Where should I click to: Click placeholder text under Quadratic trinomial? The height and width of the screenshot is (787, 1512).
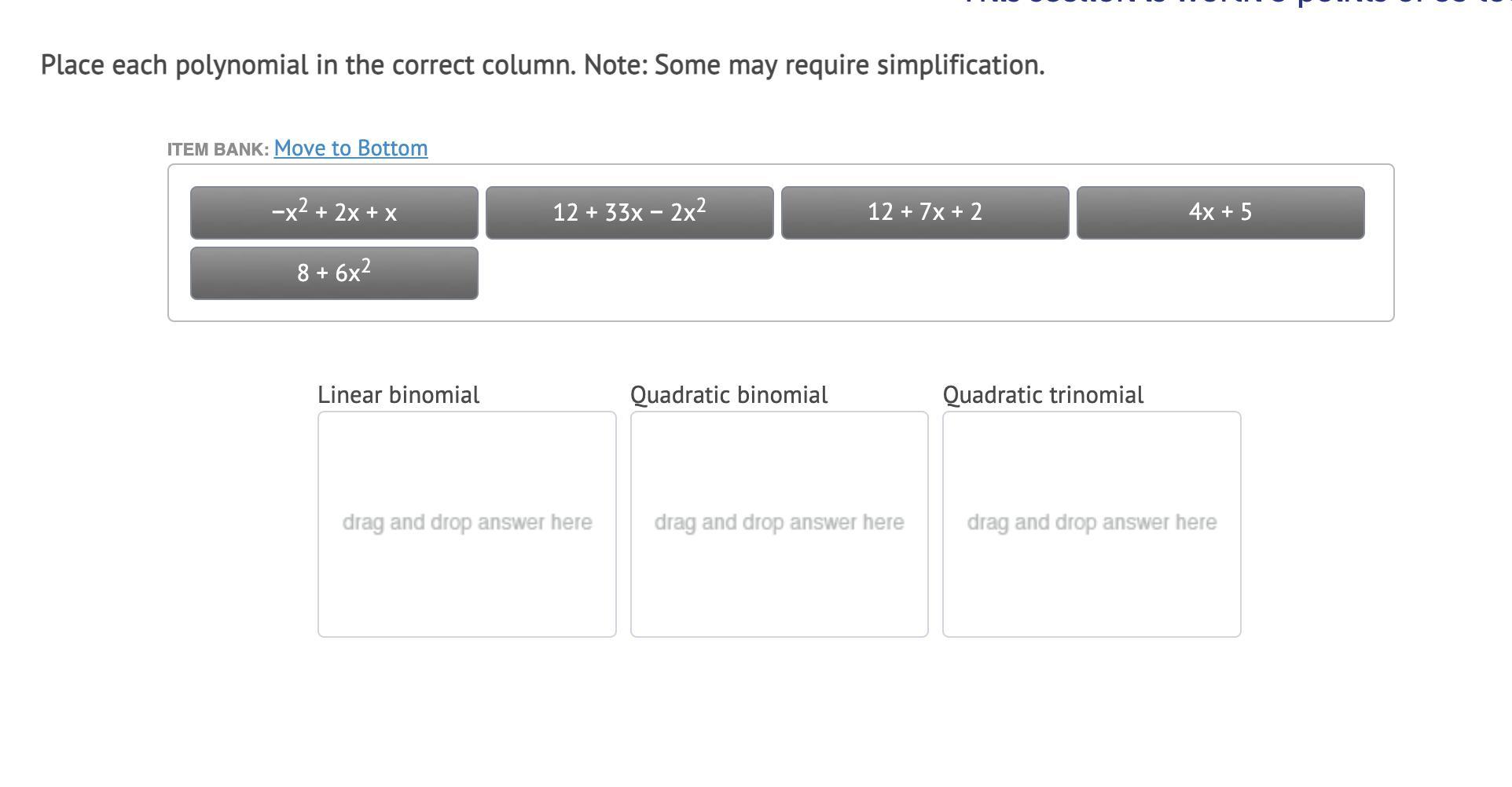(x=1092, y=523)
